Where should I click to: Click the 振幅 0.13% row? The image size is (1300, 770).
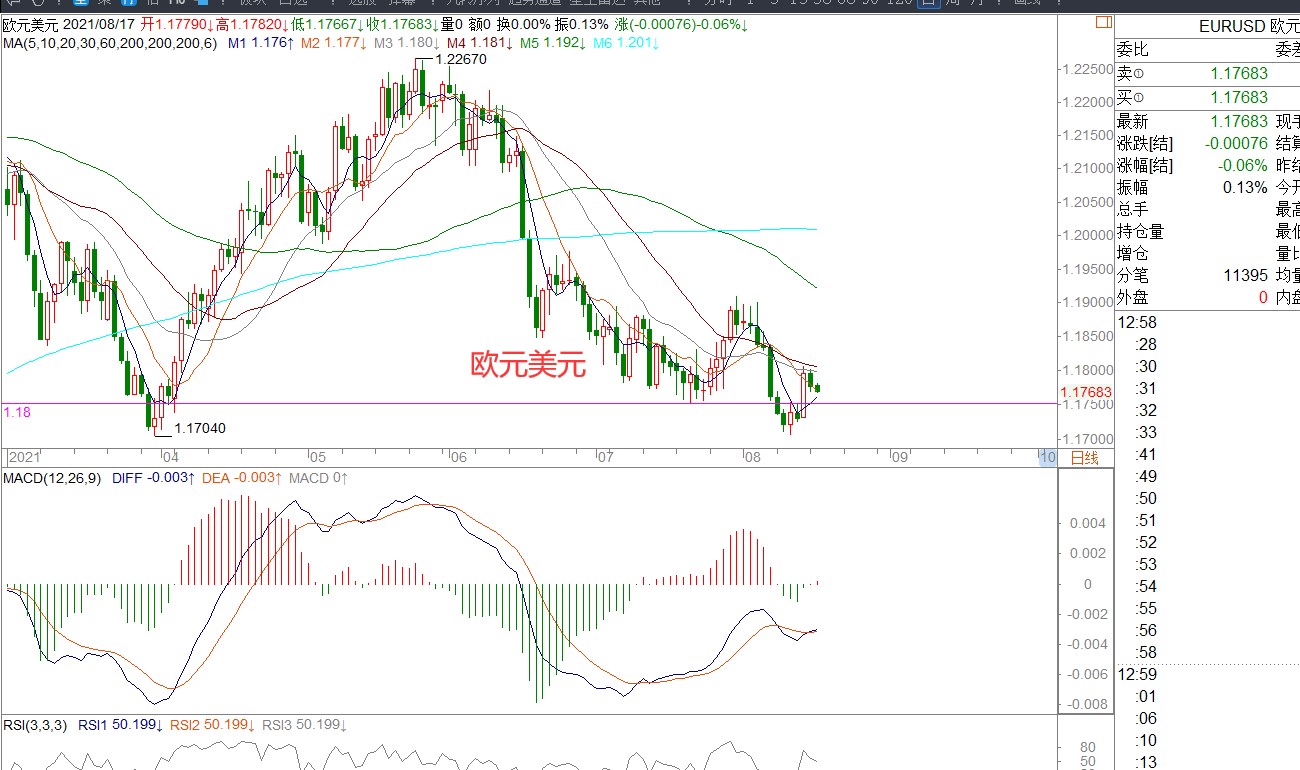(x=1193, y=188)
